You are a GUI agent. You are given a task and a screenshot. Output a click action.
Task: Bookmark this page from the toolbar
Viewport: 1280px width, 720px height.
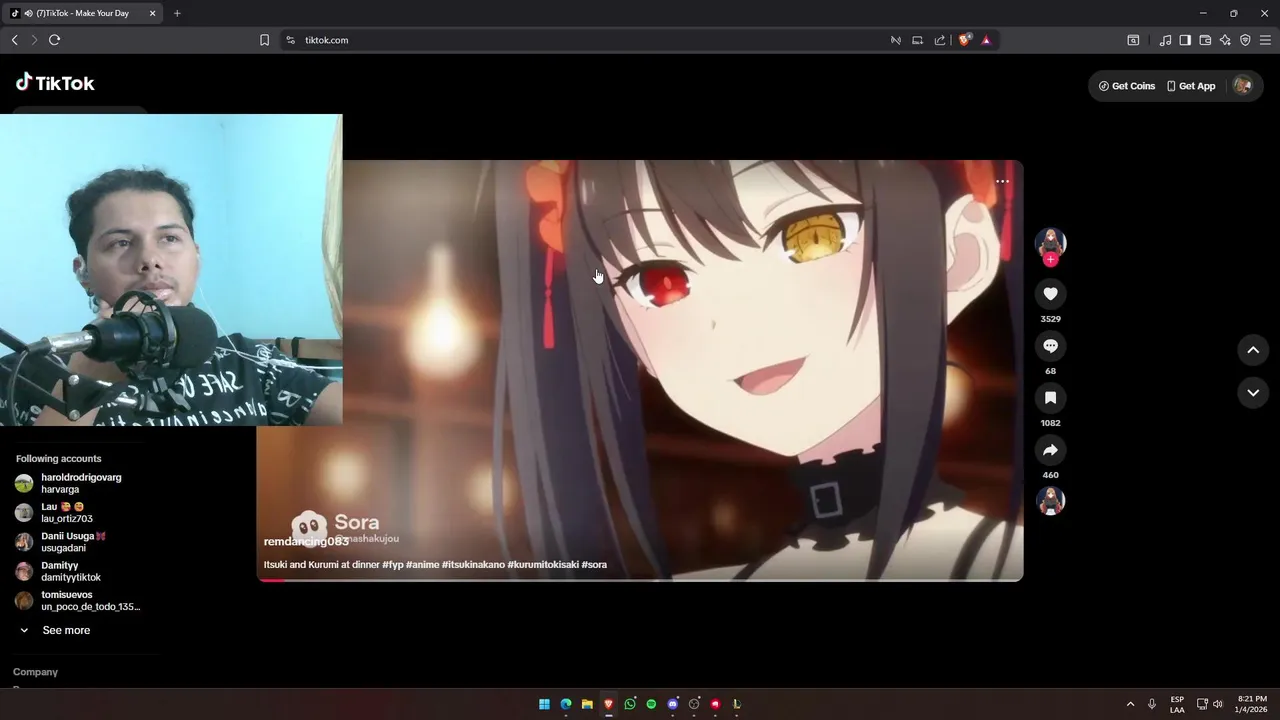(264, 40)
